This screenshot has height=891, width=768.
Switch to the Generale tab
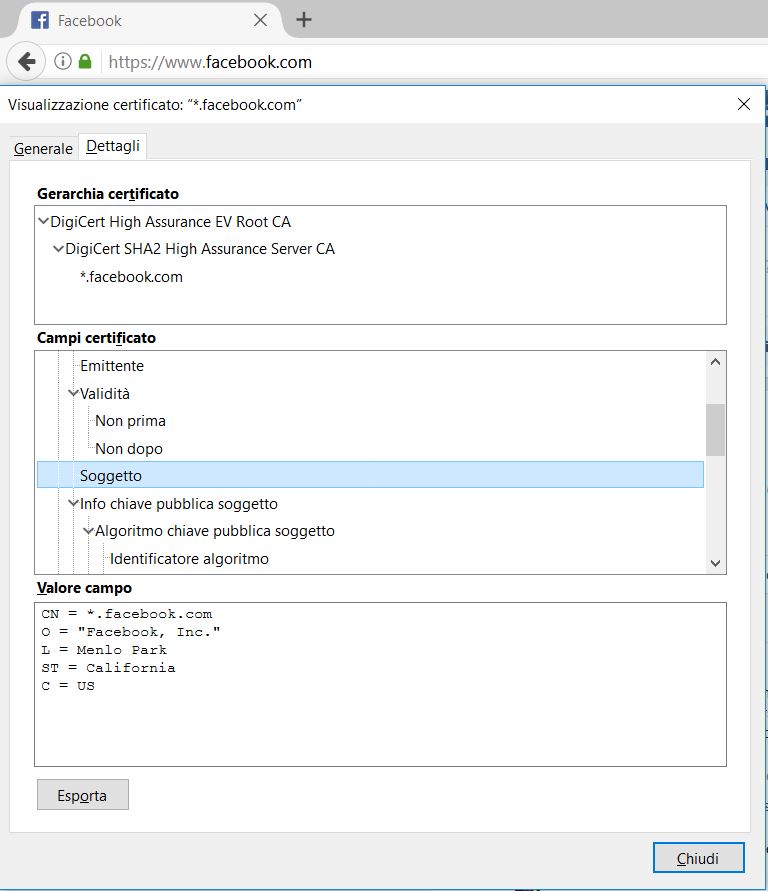[x=43, y=148]
